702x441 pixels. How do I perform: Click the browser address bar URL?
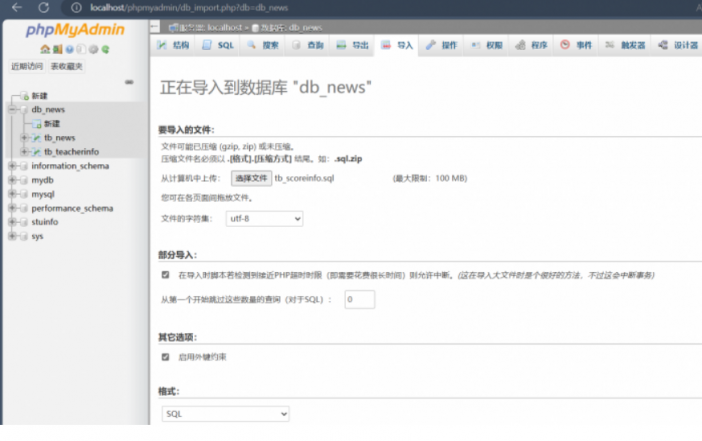pyautogui.click(x=189, y=8)
